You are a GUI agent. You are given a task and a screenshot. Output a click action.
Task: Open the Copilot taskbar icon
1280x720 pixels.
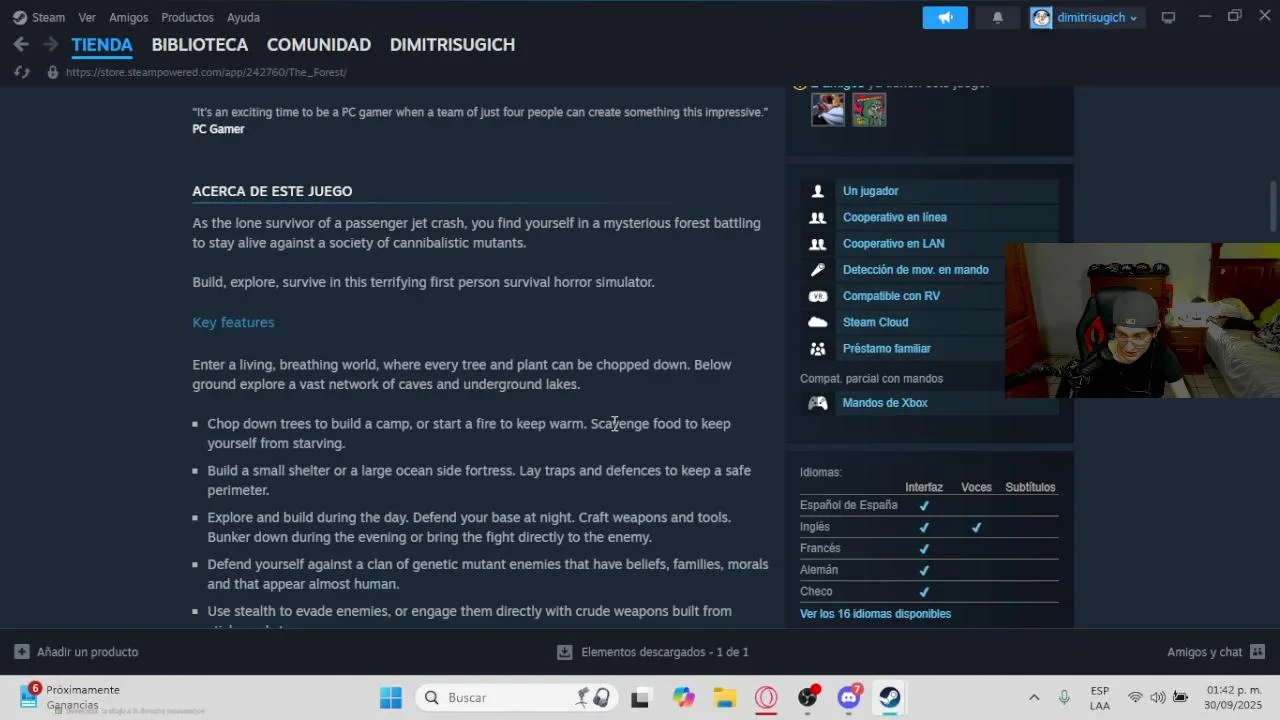pos(683,698)
